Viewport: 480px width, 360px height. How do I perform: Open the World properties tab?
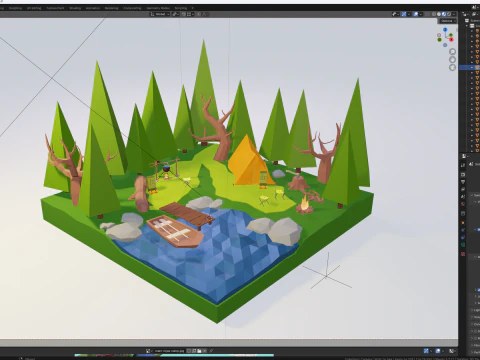(463, 204)
